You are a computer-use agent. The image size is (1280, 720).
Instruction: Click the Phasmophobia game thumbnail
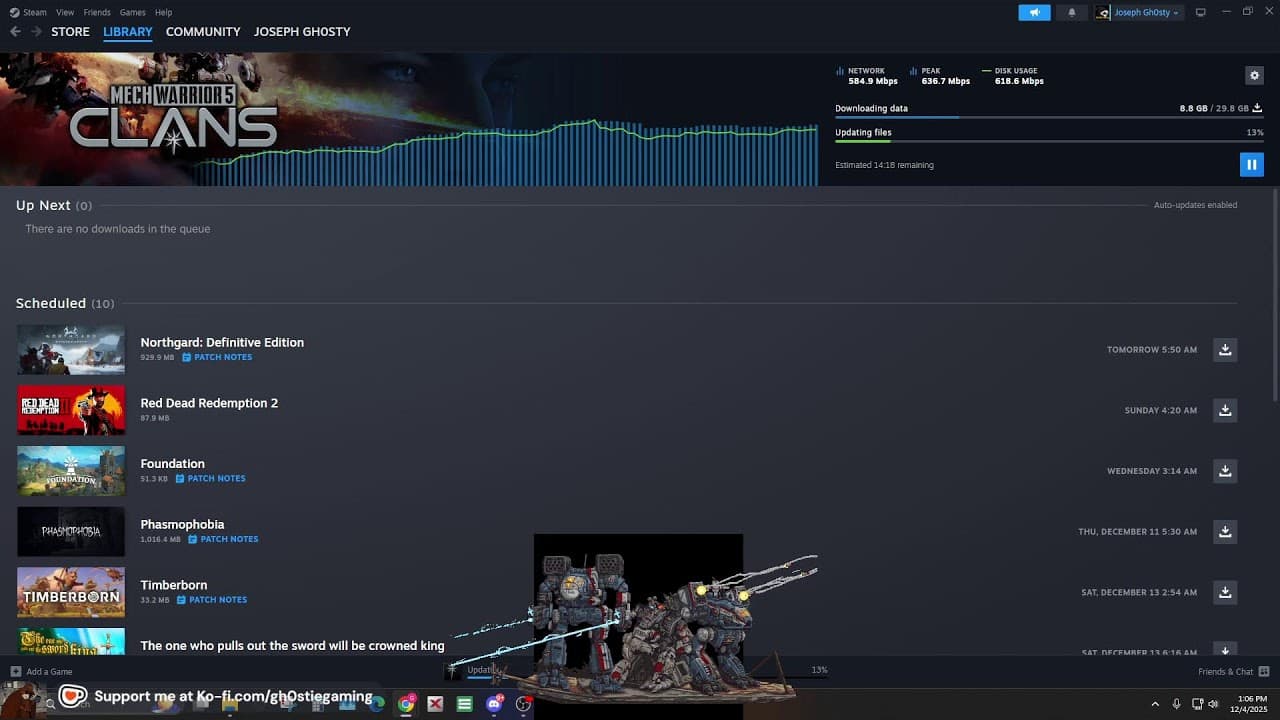point(71,531)
